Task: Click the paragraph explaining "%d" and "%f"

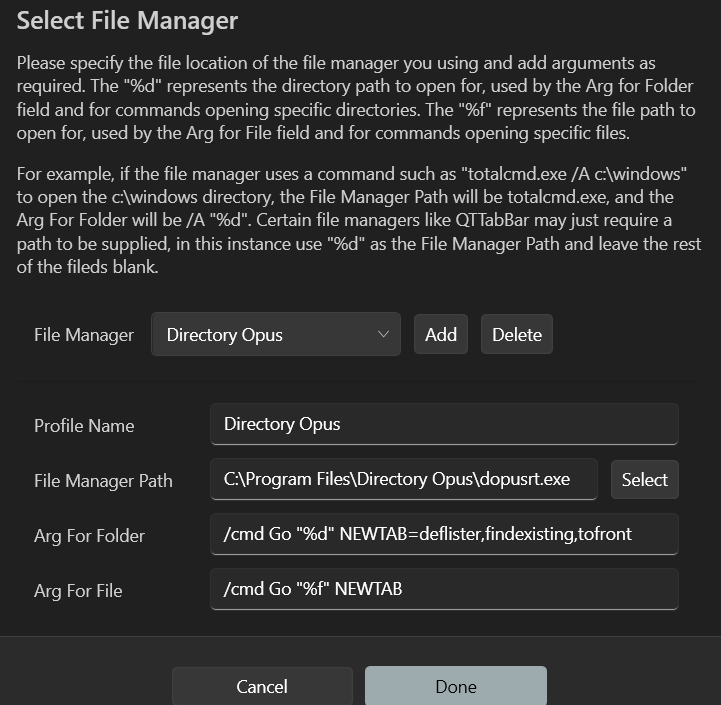Action: tap(356, 98)
